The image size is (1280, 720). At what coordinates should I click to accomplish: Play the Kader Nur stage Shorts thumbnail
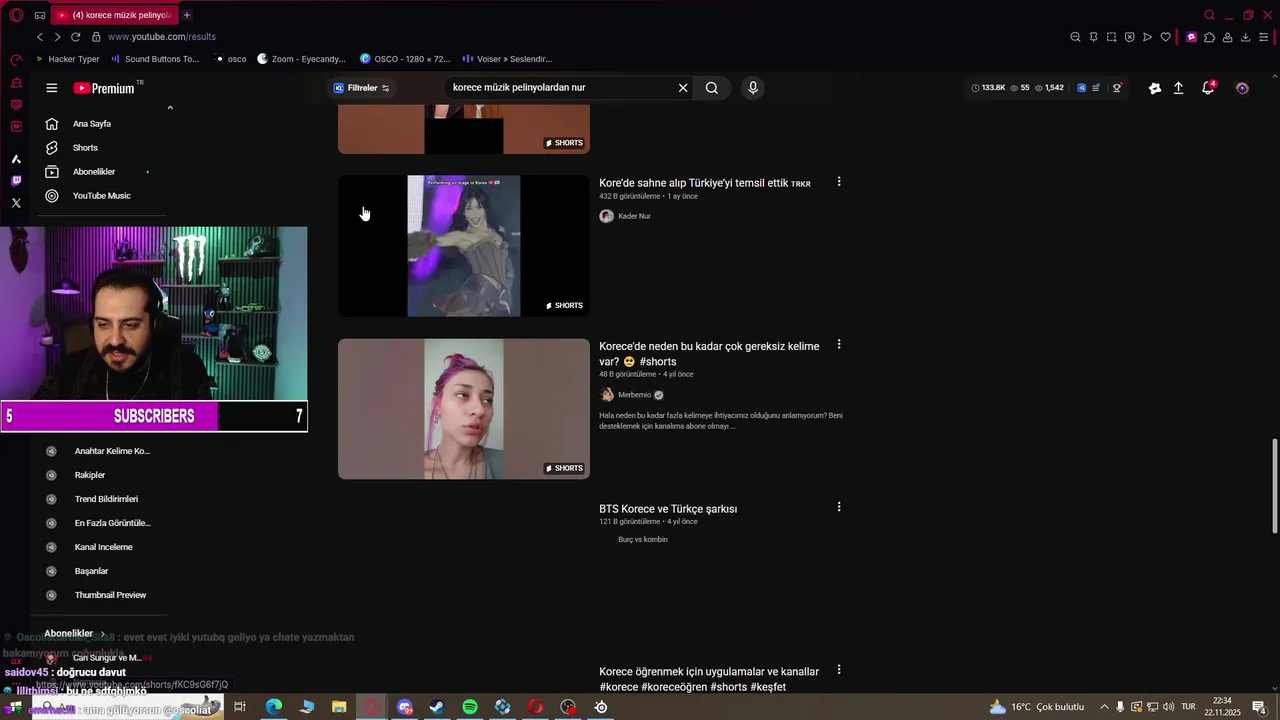464,246
